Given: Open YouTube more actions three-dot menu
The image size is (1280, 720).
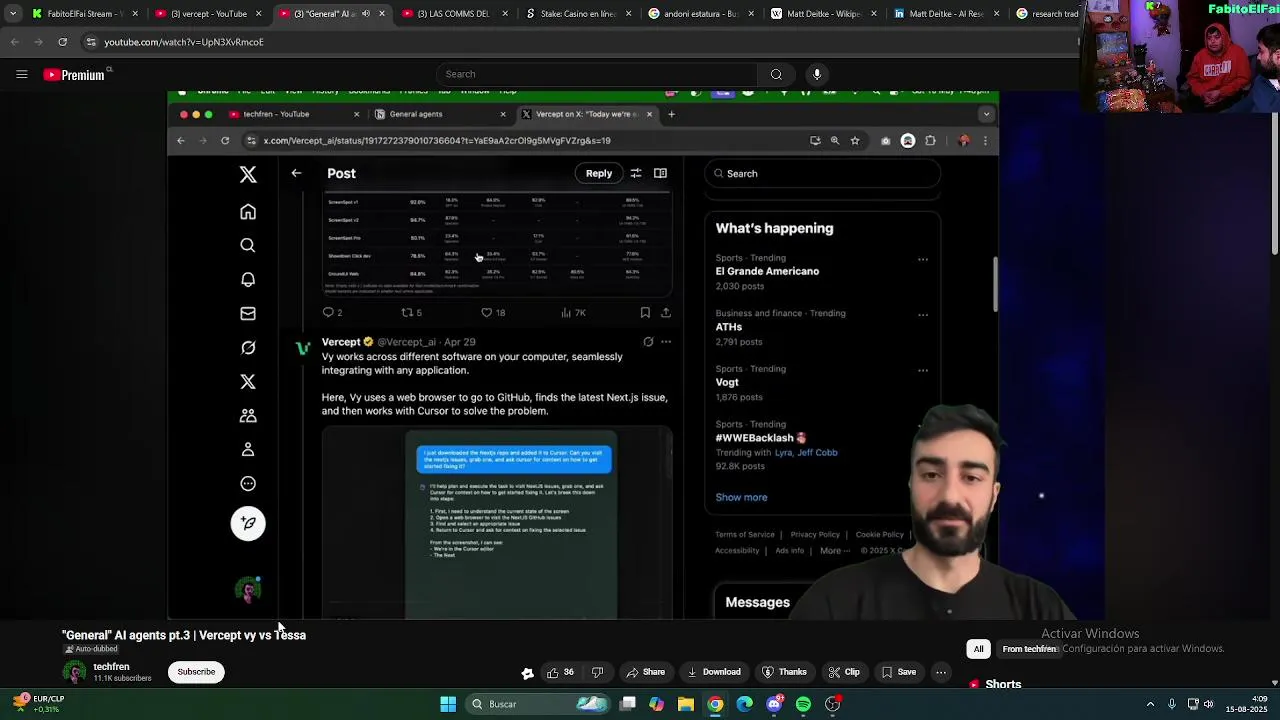Looking at the screenshot, I should click(941, 672).
